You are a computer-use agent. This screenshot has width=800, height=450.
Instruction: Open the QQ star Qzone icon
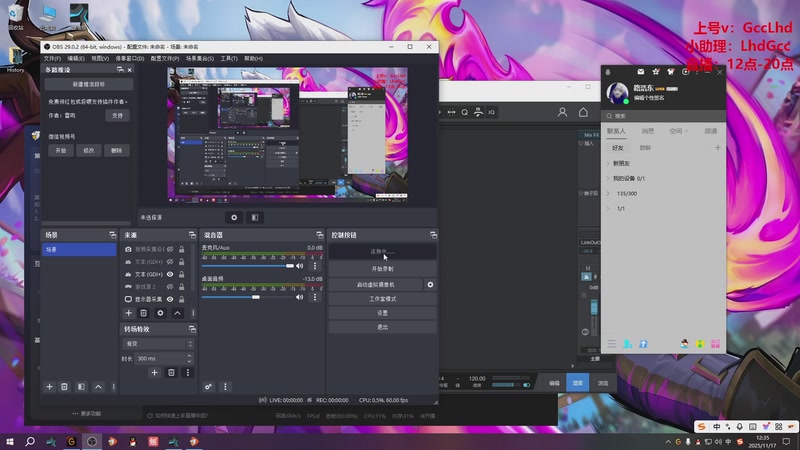tap(656, 72)
